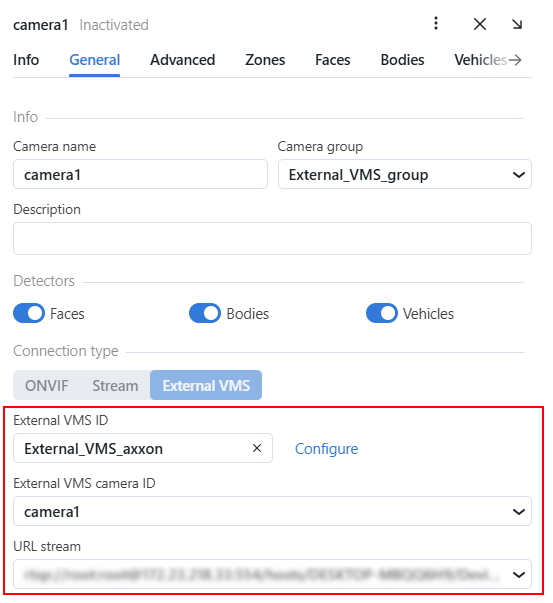The height and width of the screenshot is (603, 553).
Task: Disable the Bodies detector switch
Action: click(x=205, y=313)
